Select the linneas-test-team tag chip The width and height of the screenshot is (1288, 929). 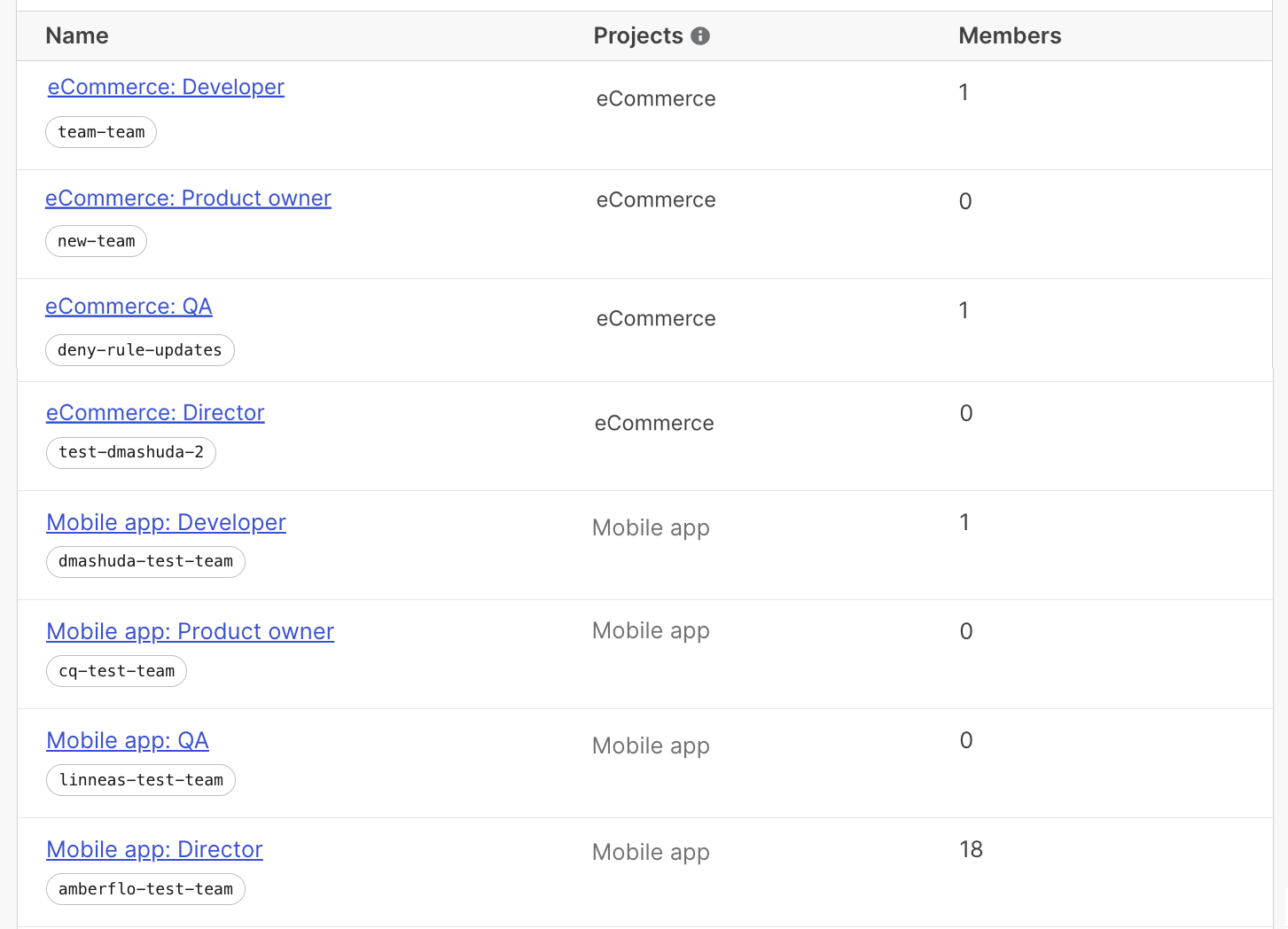coord(140,780)
